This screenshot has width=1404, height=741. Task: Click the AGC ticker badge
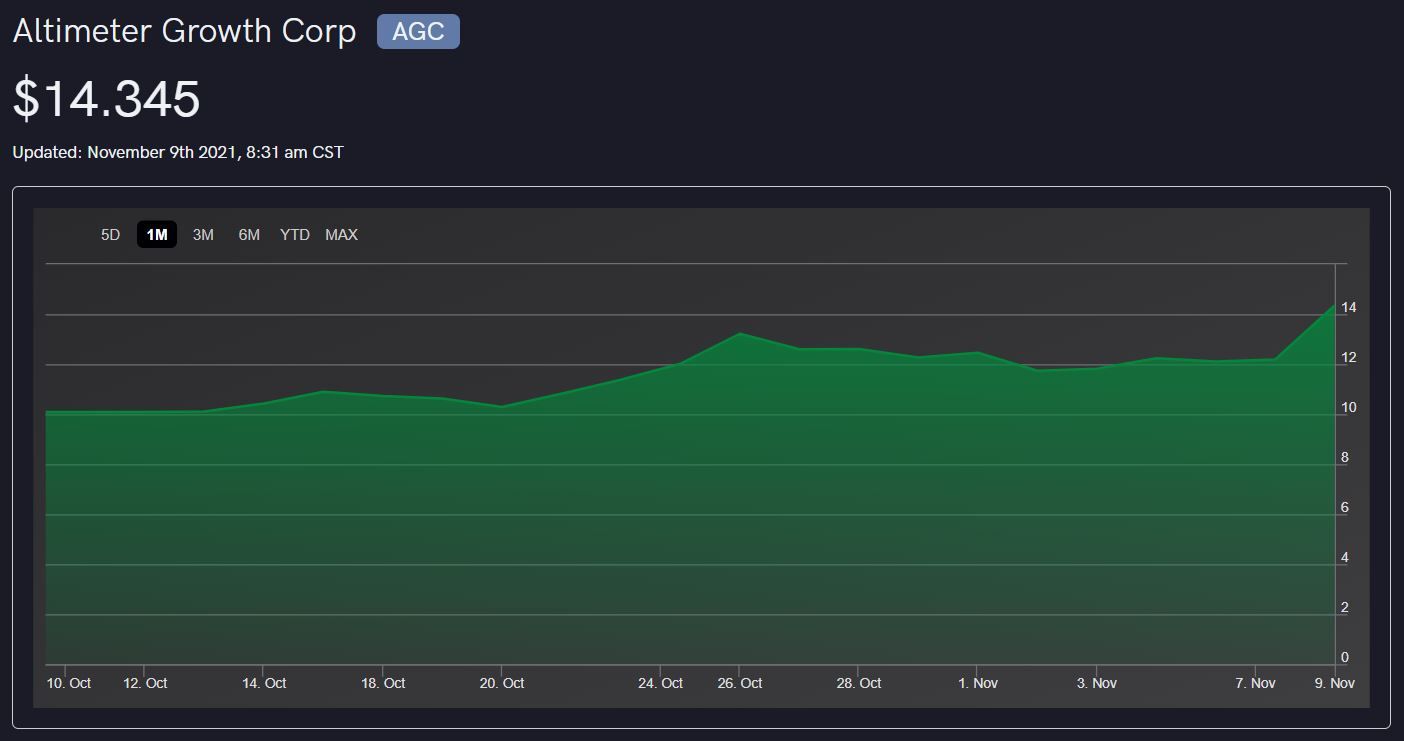418,31
